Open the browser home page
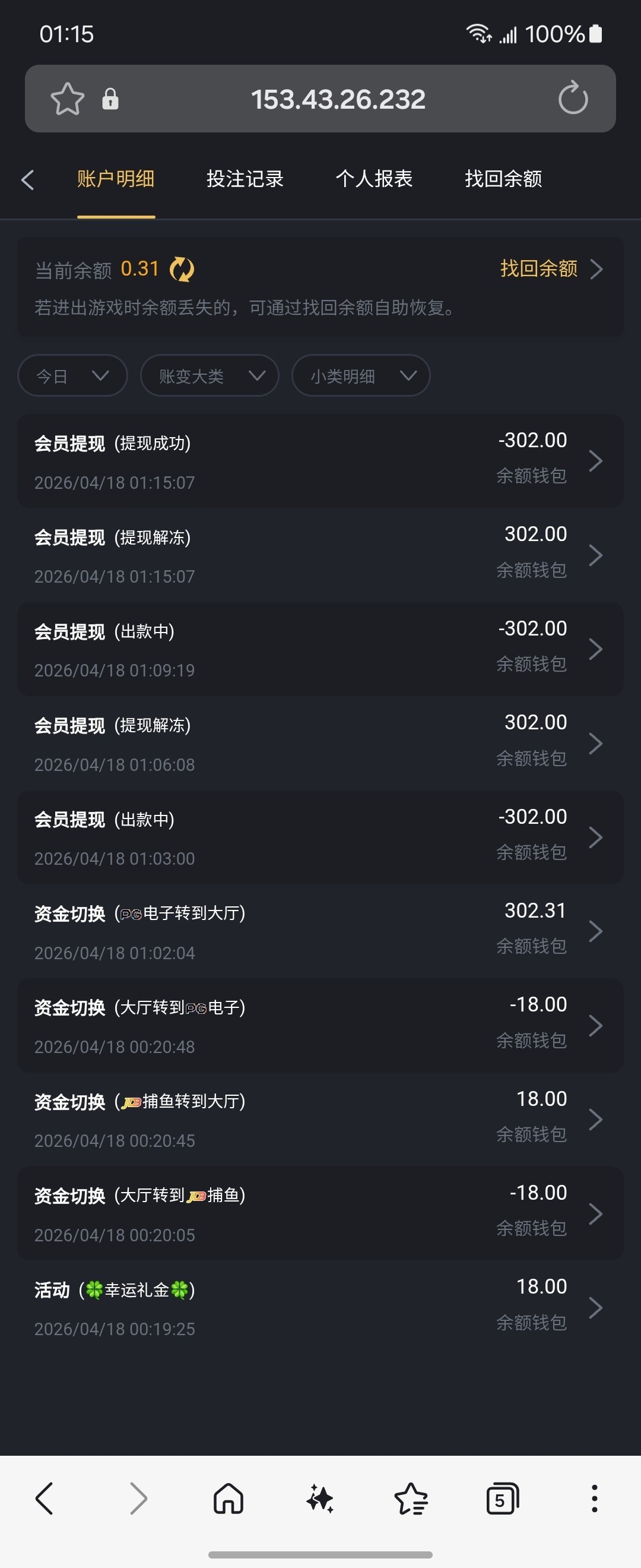641x1568 pixels. tap(229, 1498)
